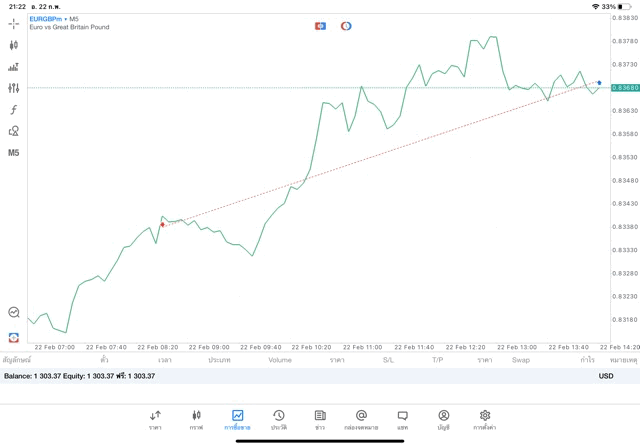The width and height of the screenshot is (640, 447).
Task: Open the indicators icon in left sidebar
Action: 13,67
